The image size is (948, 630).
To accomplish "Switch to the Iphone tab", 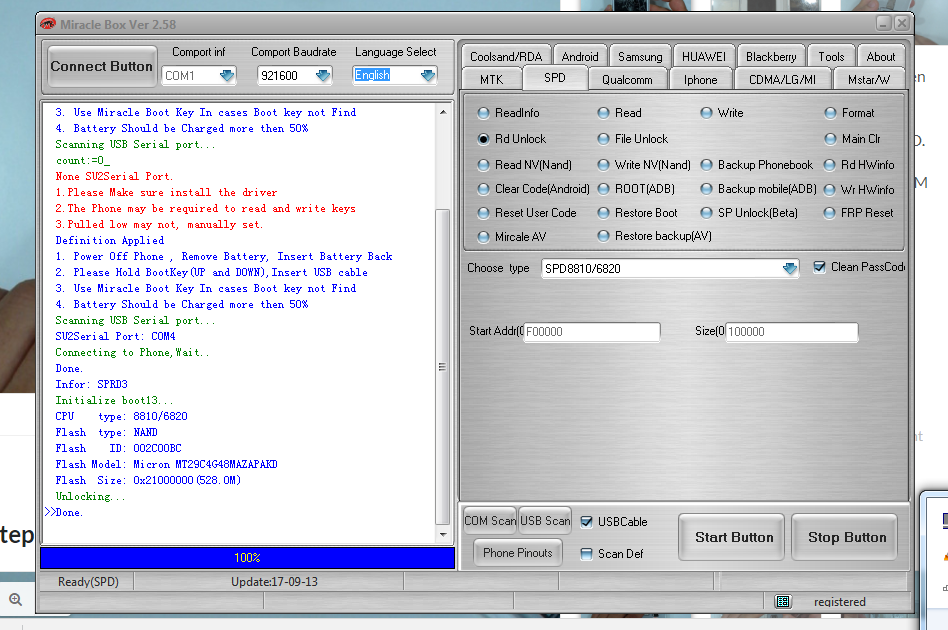I will pyautogui.click(x=701, y=79).
